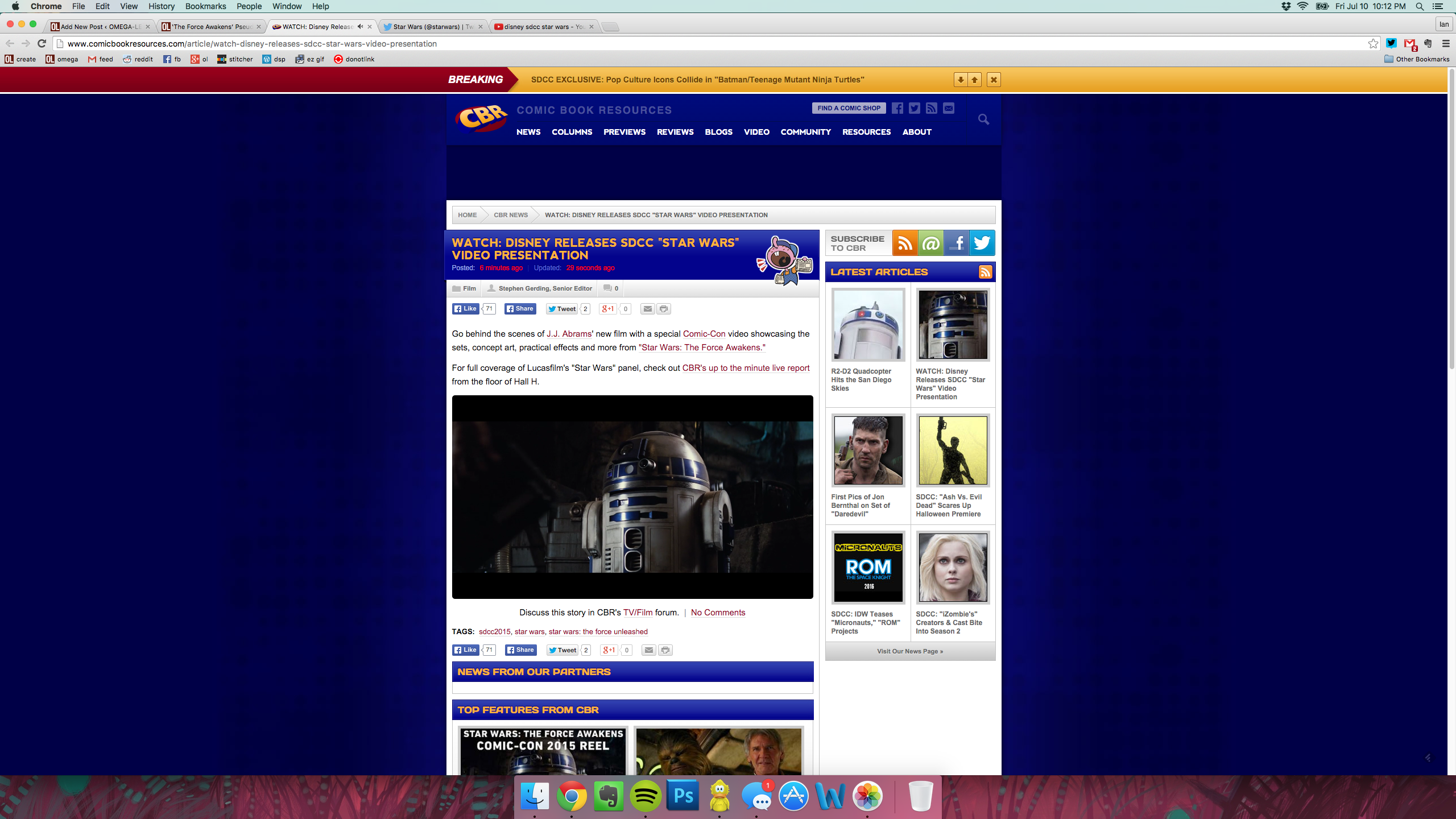
Task: Click the header Facebook icon
Action: pos(897,108)
